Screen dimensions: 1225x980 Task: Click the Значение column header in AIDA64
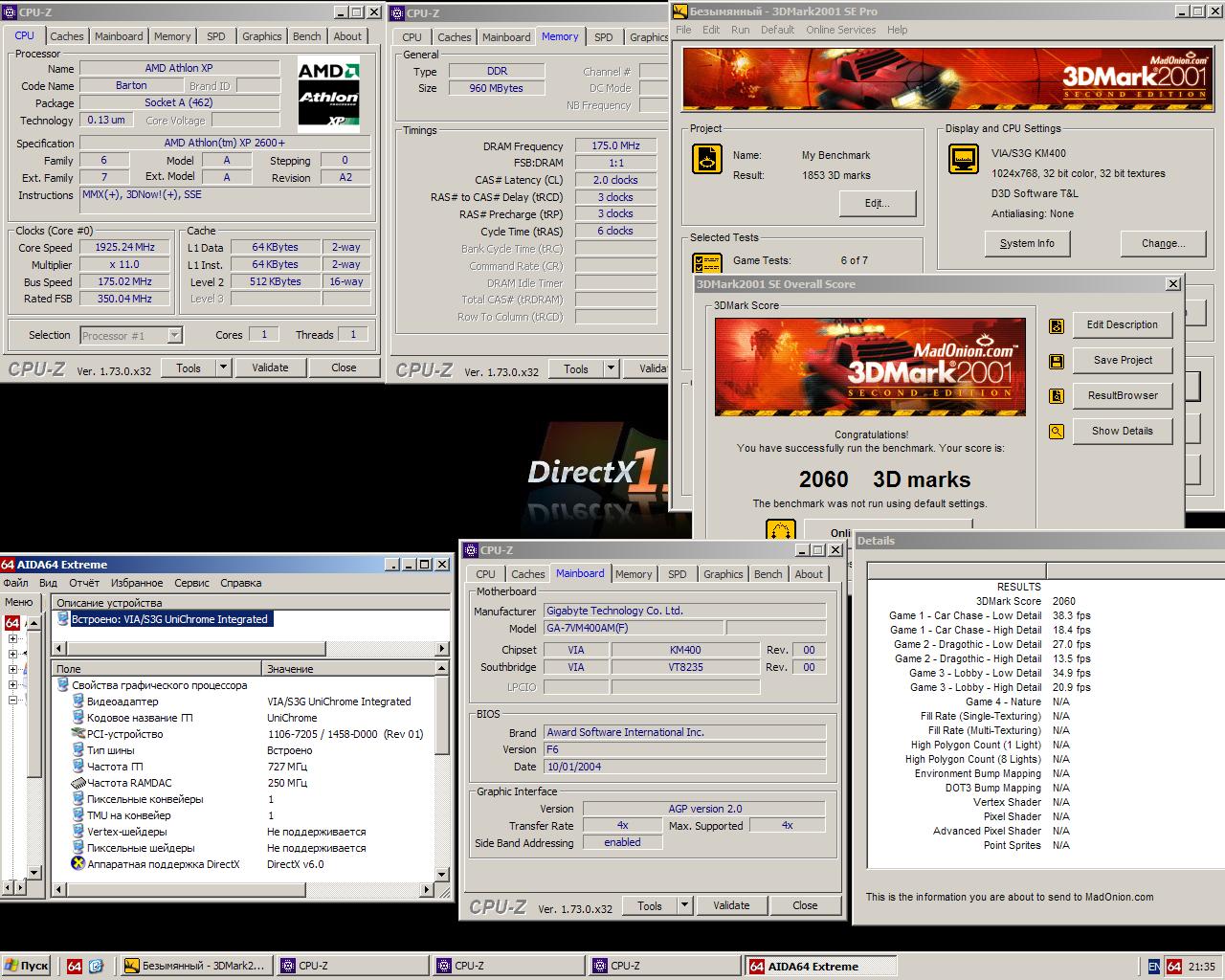tap(348, 668)
